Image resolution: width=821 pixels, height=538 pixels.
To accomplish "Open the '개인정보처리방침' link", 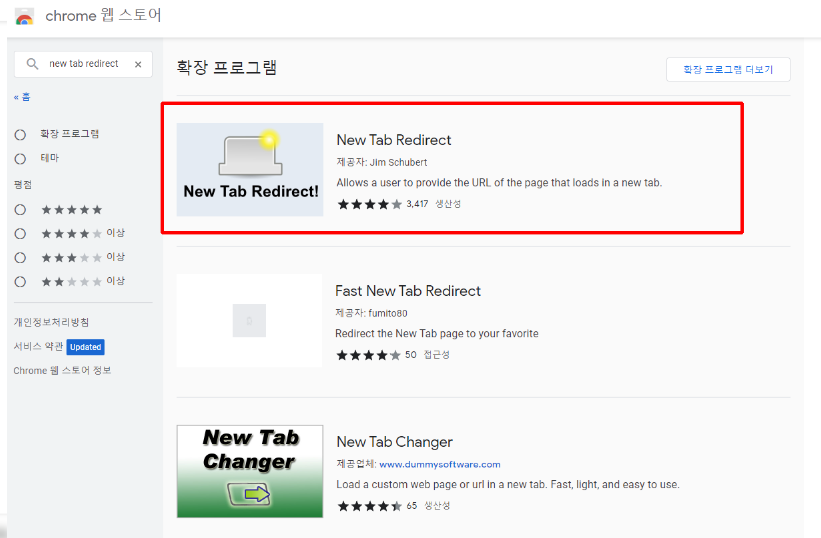I will pos(51,322).
